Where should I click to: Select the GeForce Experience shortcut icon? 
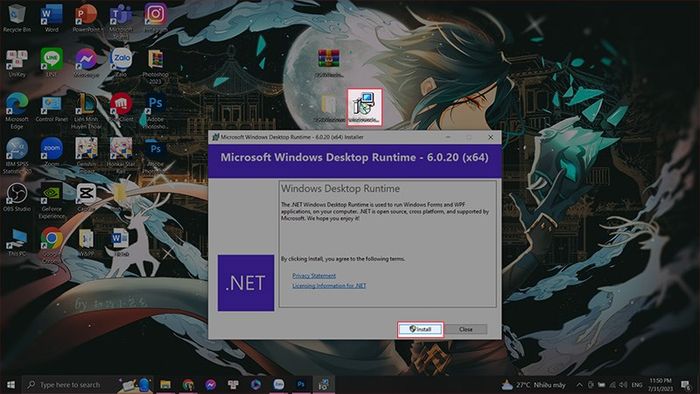point(51,200)
